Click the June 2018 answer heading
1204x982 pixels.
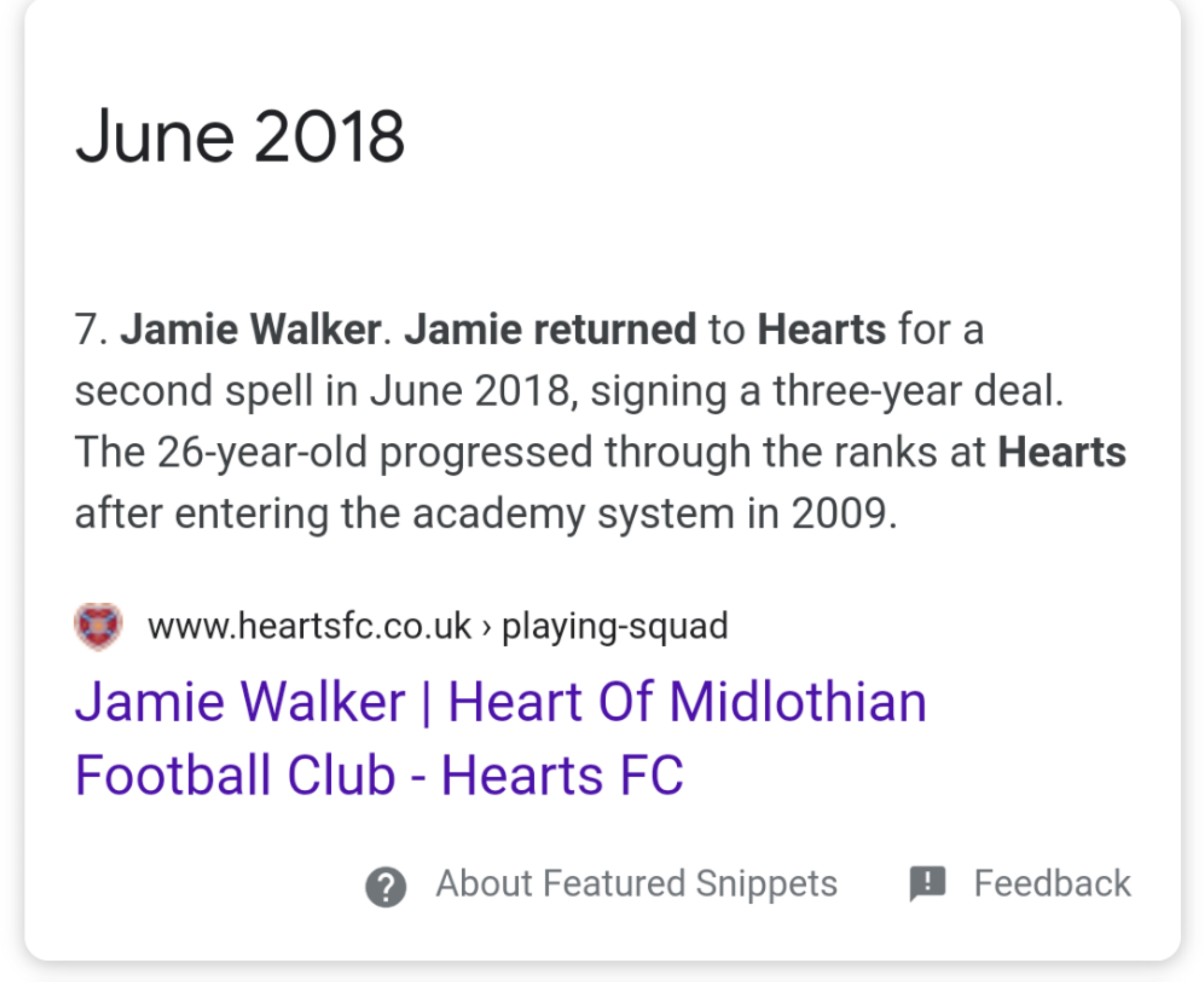click(x=240, y=136)
